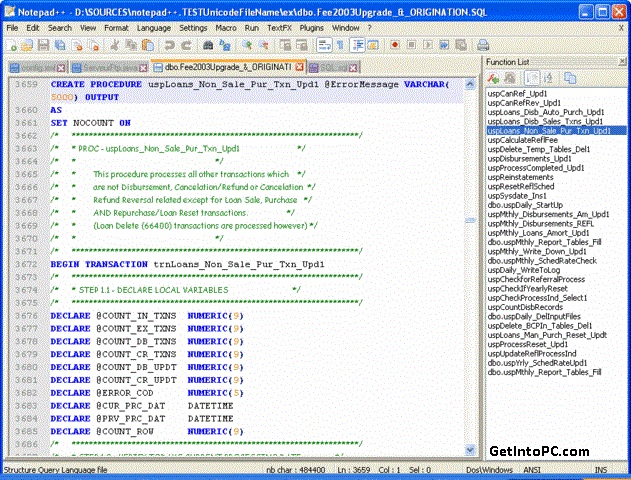Click the editor scrollbar down arrow
The width and height of the screenshot is (631, 480).
point(470,450)
